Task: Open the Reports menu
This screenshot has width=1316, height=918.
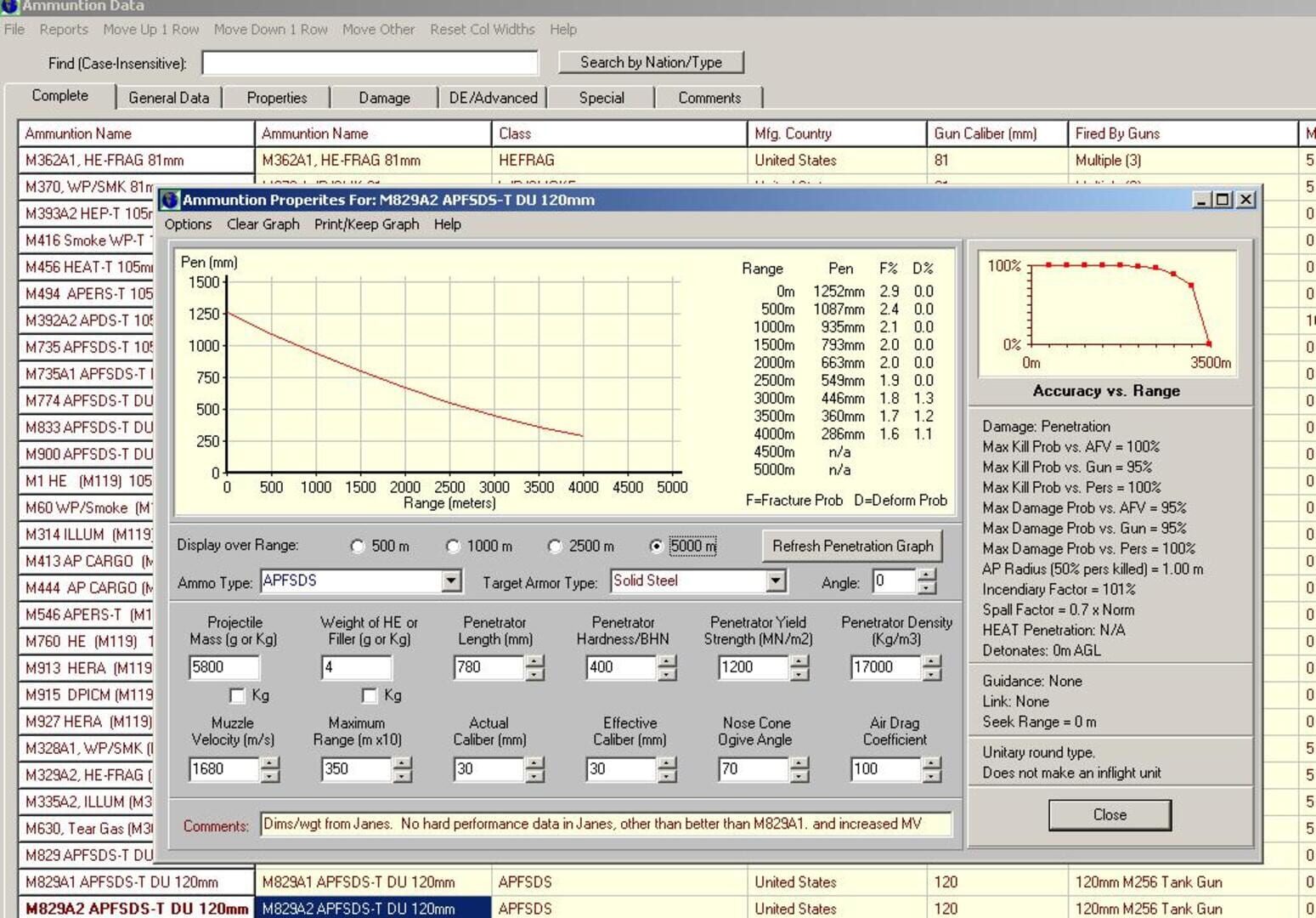Action: pyautogui.click(x=64, y=30)
